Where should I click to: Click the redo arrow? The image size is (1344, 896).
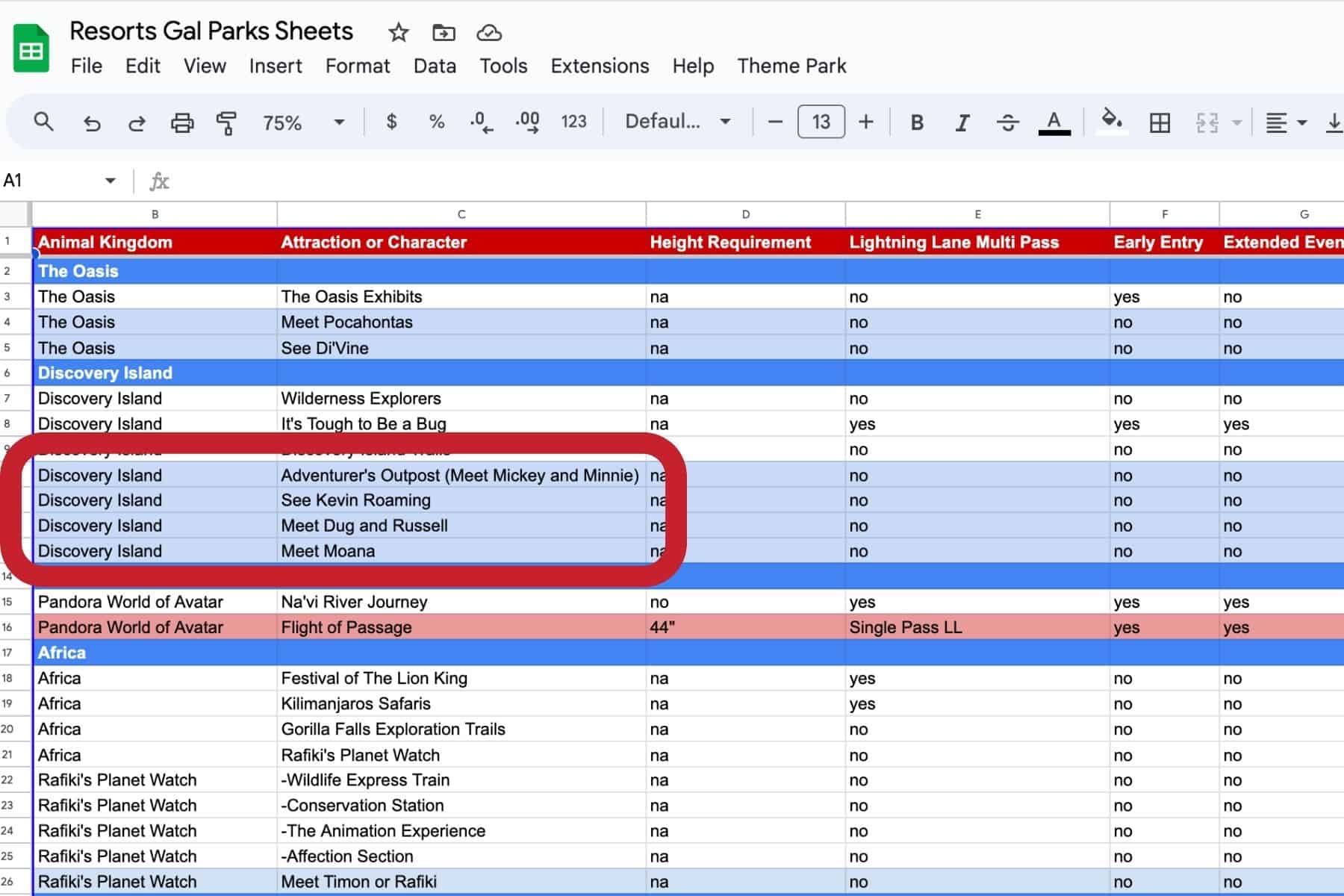click(x=137, y=122)
